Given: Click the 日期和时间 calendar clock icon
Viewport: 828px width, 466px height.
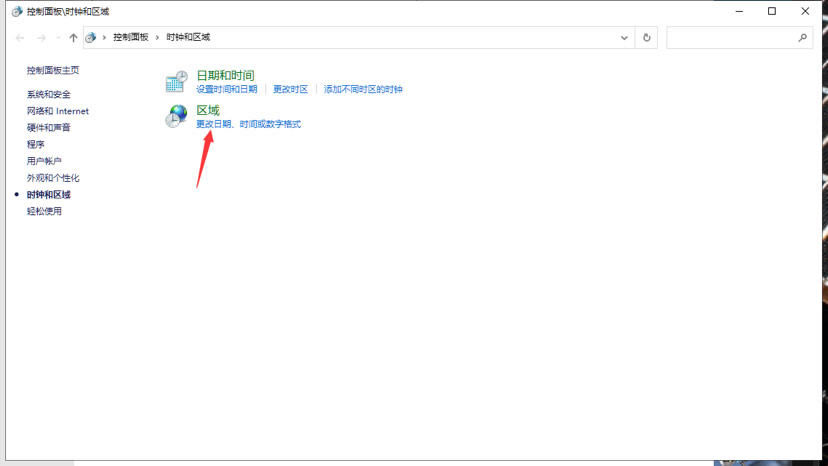Looking at the screenshot, I should [176, 82].
